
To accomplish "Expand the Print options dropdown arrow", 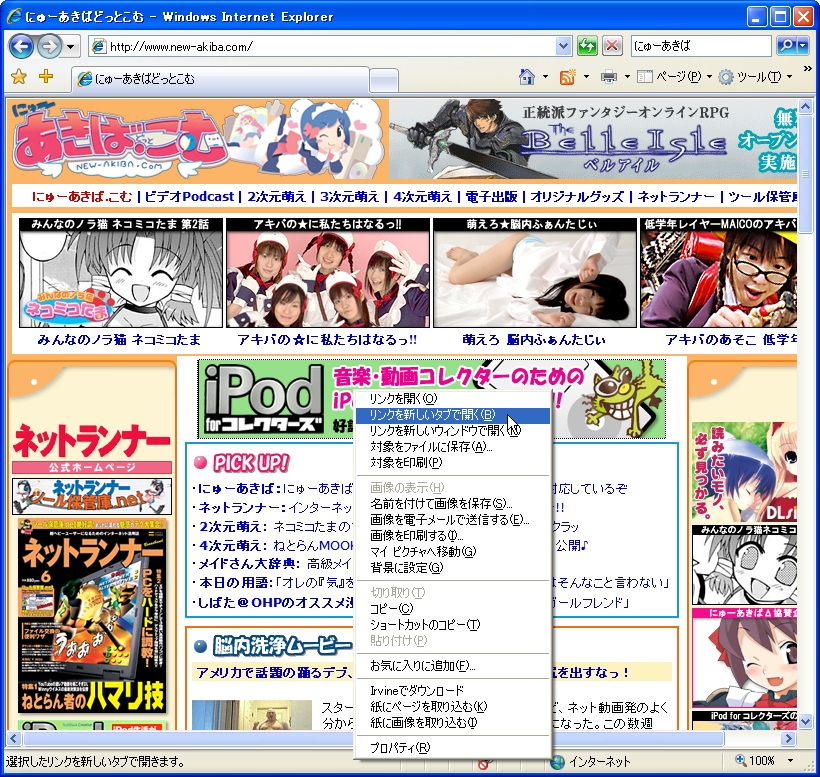I will pyautogui.click(x=627, y=77).
